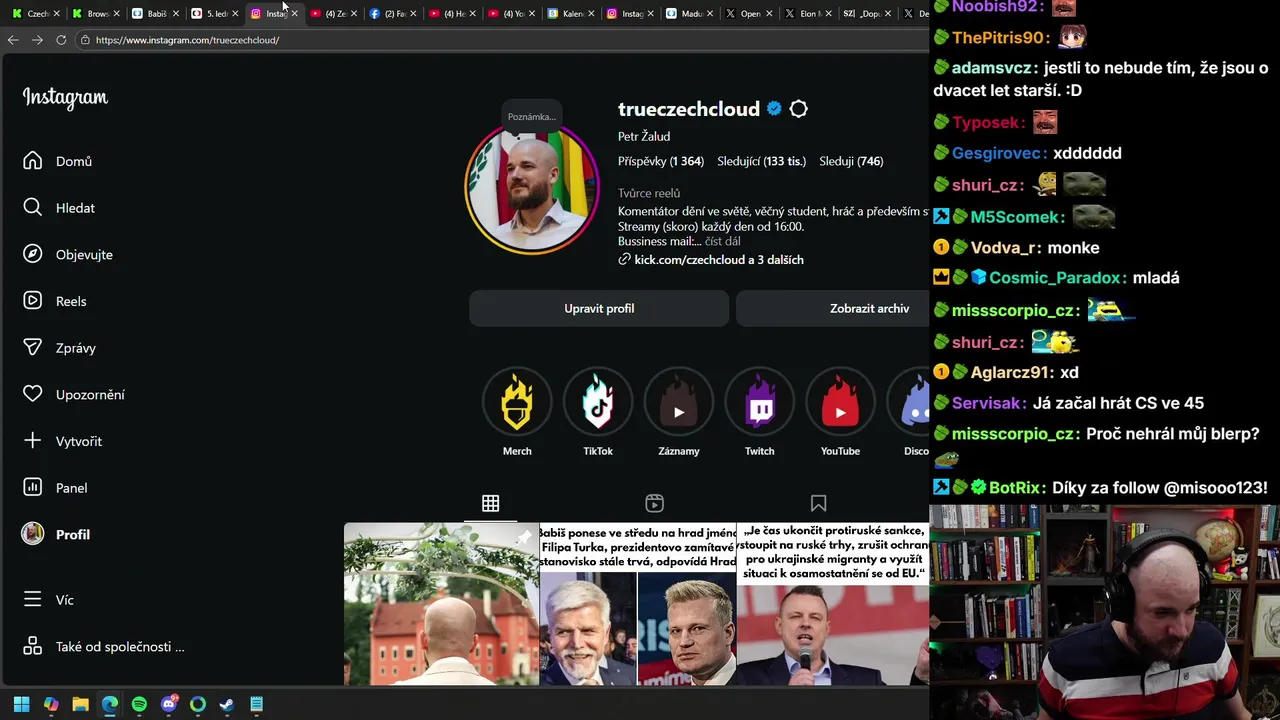Open post about Babiš and Filip Turek
The height and width of the screenshot is (720, 1280).
coord(638,604)
